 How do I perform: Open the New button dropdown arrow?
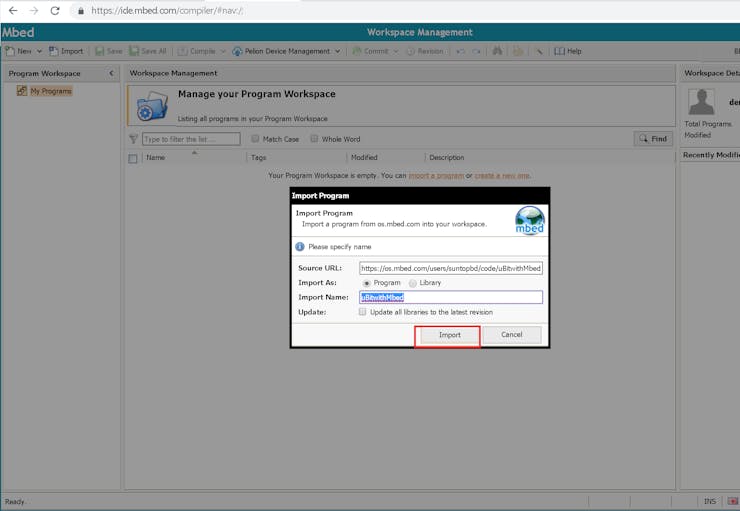pos(39,51)
